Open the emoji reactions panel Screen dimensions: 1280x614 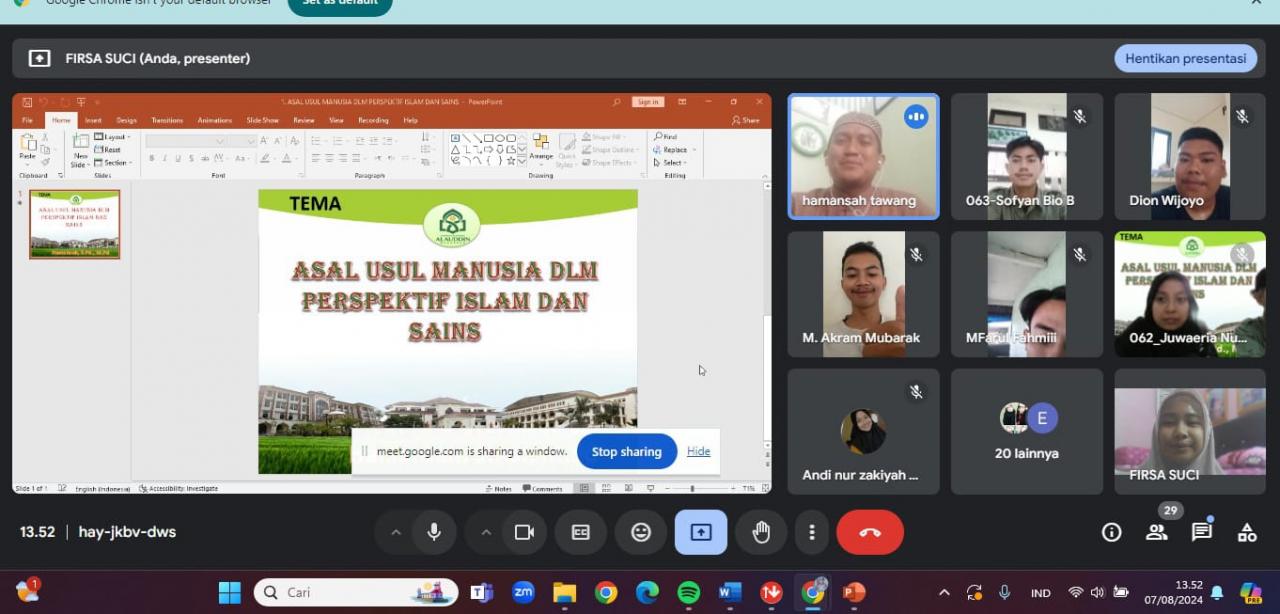tap(641, 532)
